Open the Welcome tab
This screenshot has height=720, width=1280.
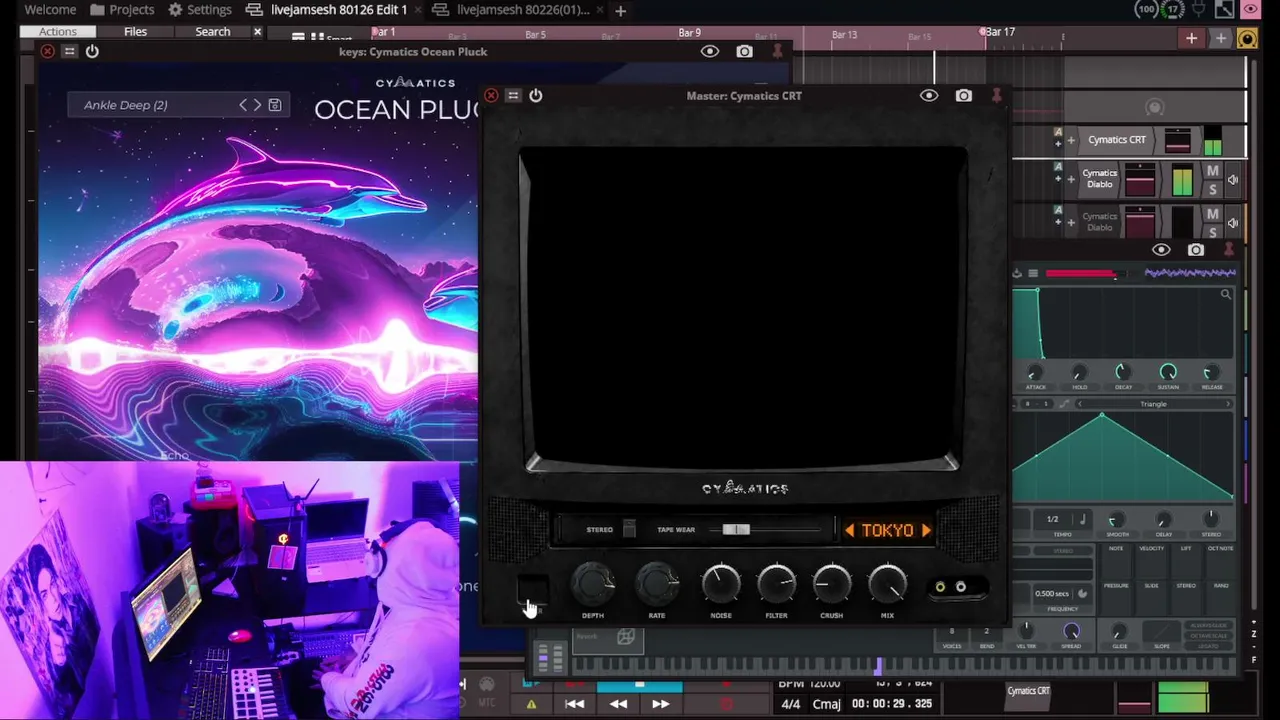[50, 10]
